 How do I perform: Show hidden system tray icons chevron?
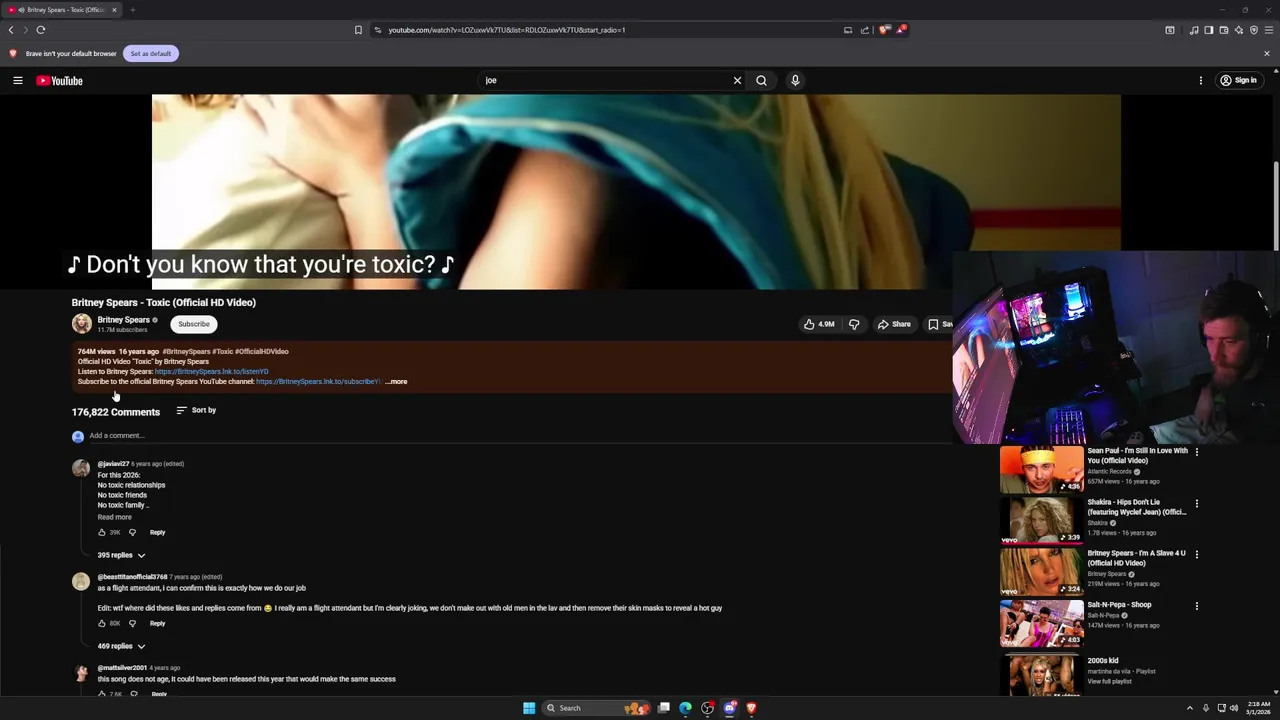point(1189,708)
